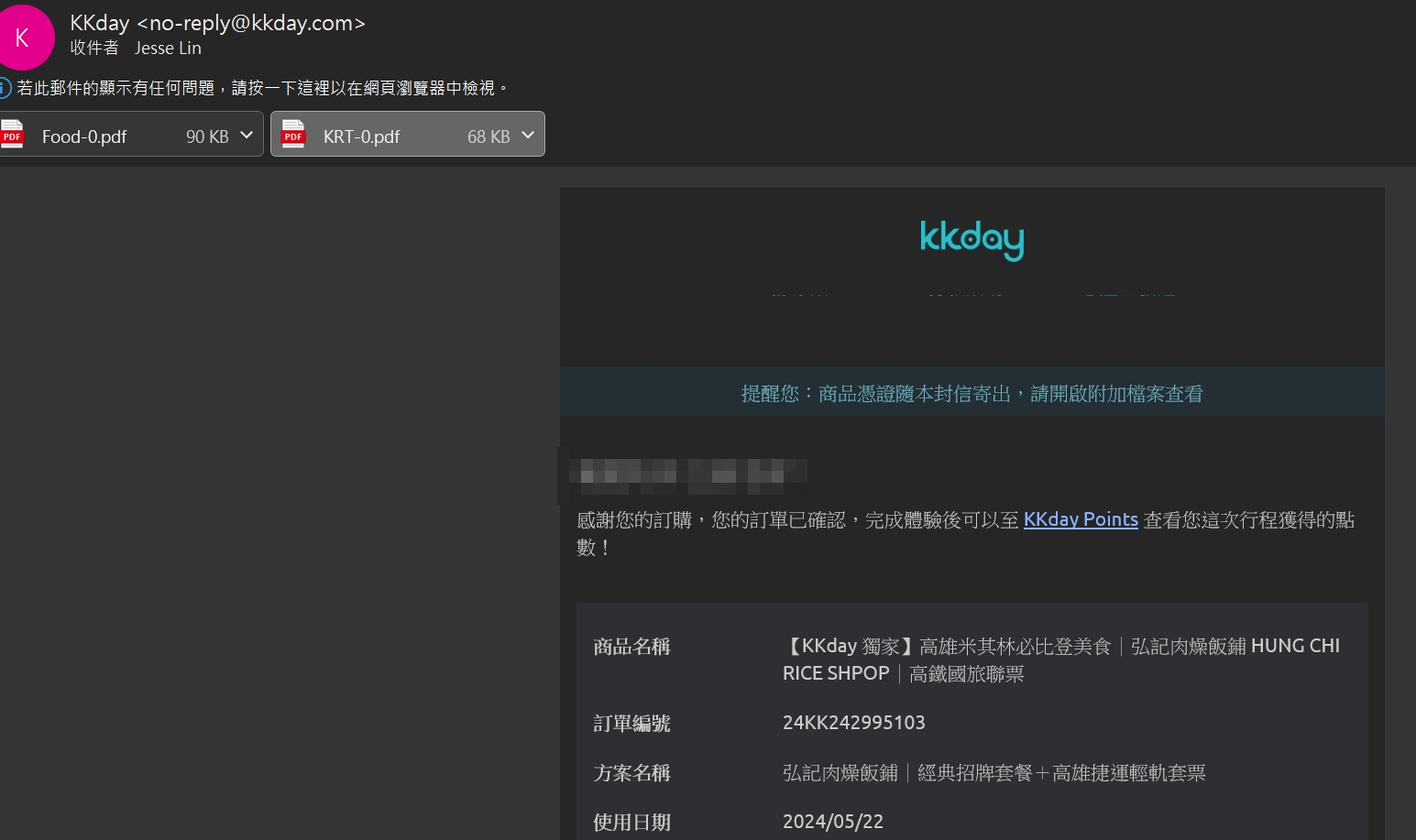Expand the Food-0.pdf attachment dropdown arrow

coord(247,136)
